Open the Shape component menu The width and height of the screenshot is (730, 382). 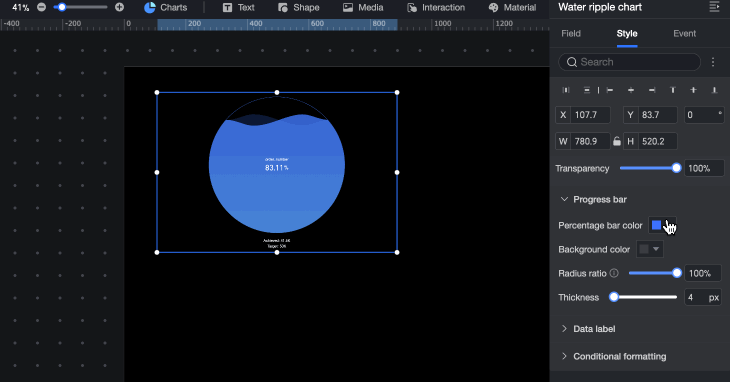point(298,7)
